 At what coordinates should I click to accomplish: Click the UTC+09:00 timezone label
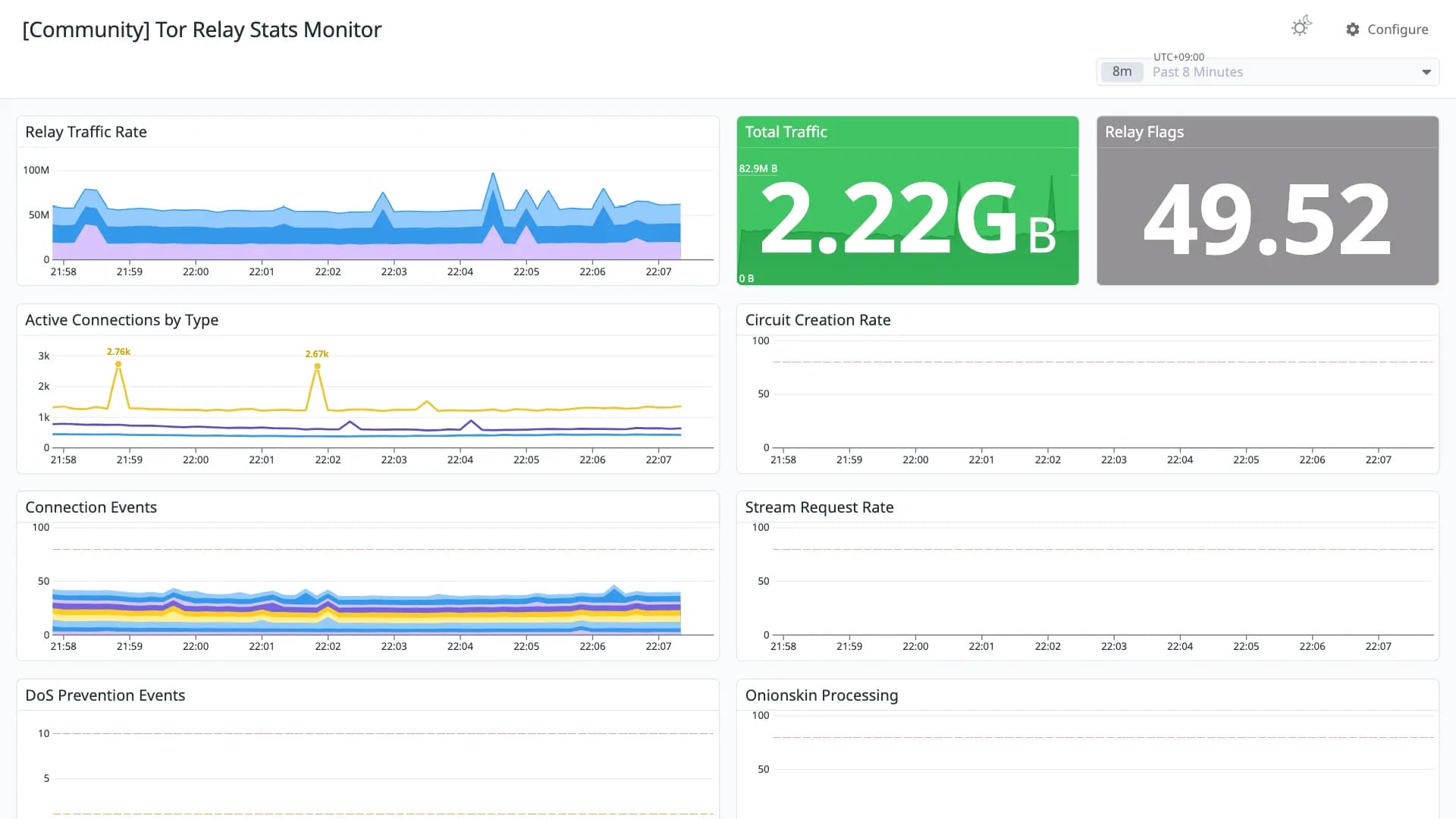pos(1178,57)
